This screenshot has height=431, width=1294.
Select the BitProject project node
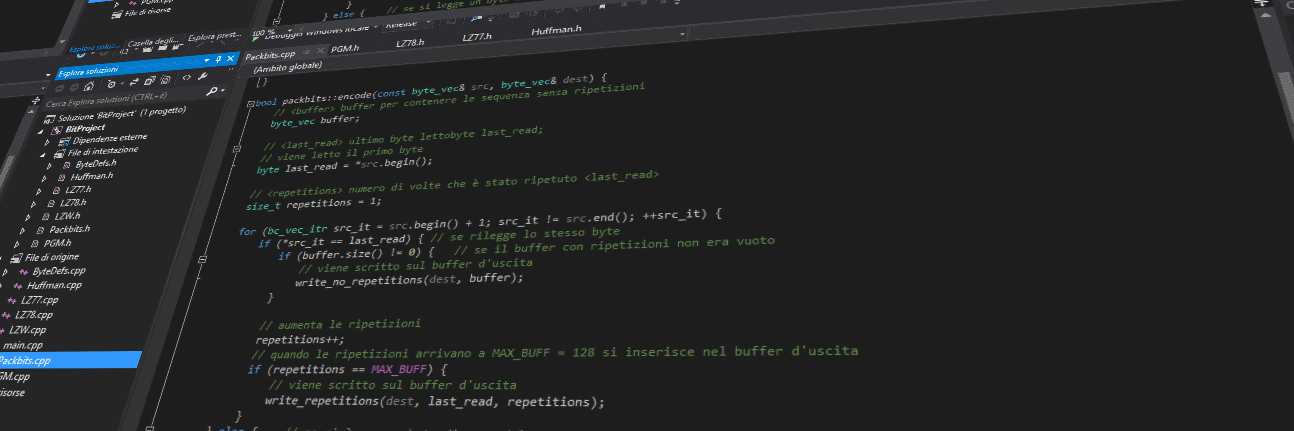click(86, 128)
